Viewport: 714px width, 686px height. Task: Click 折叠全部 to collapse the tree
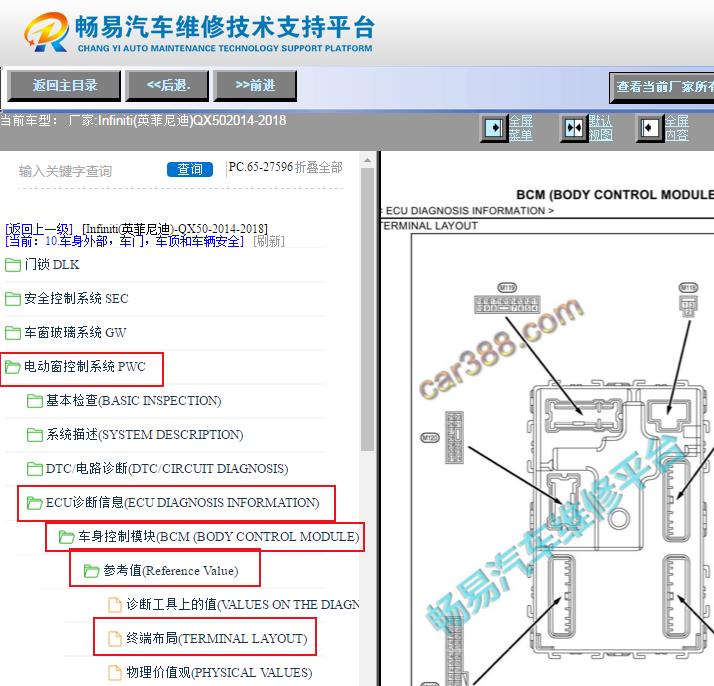click(319, 167)
